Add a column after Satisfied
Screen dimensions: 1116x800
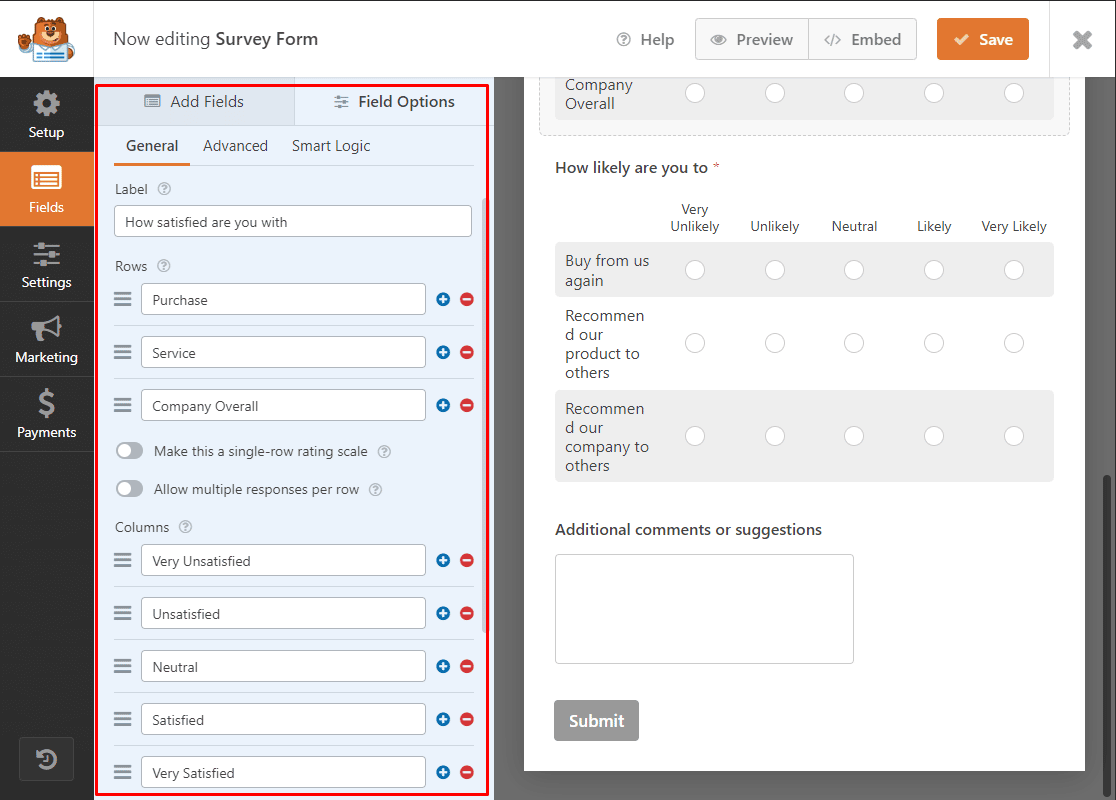tap(443, 719)
